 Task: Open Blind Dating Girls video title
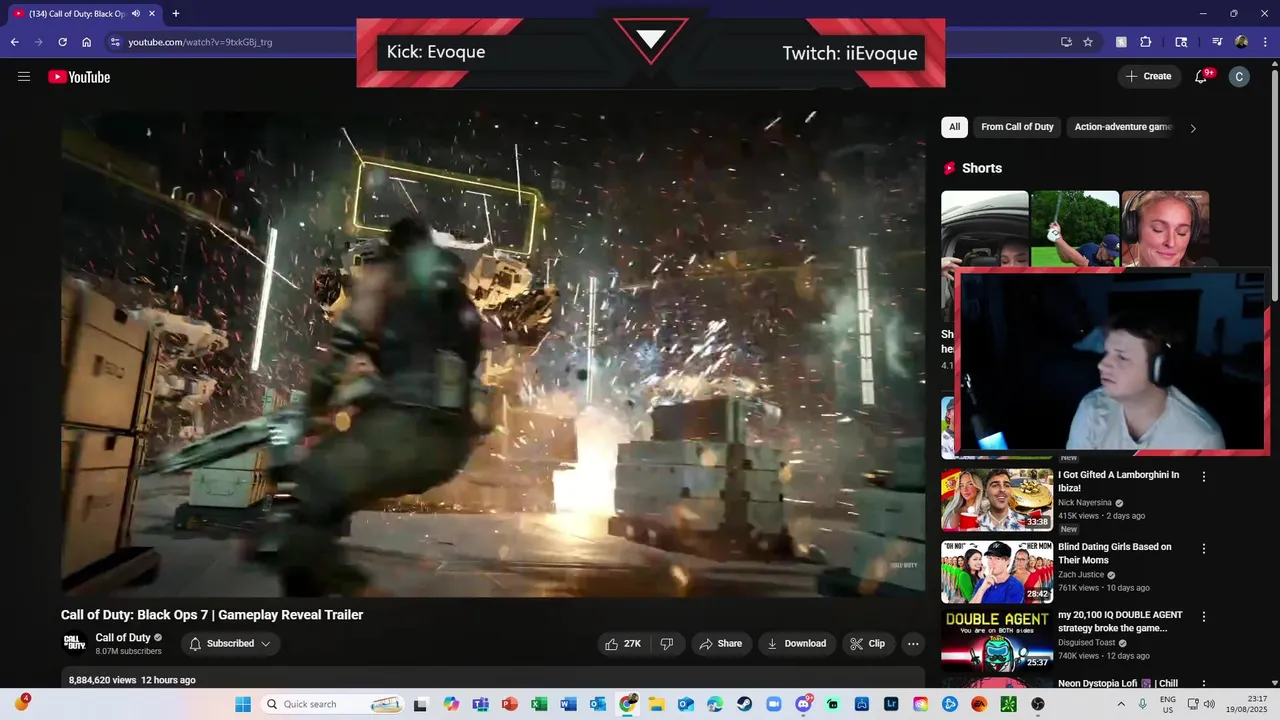(1114, 553)
